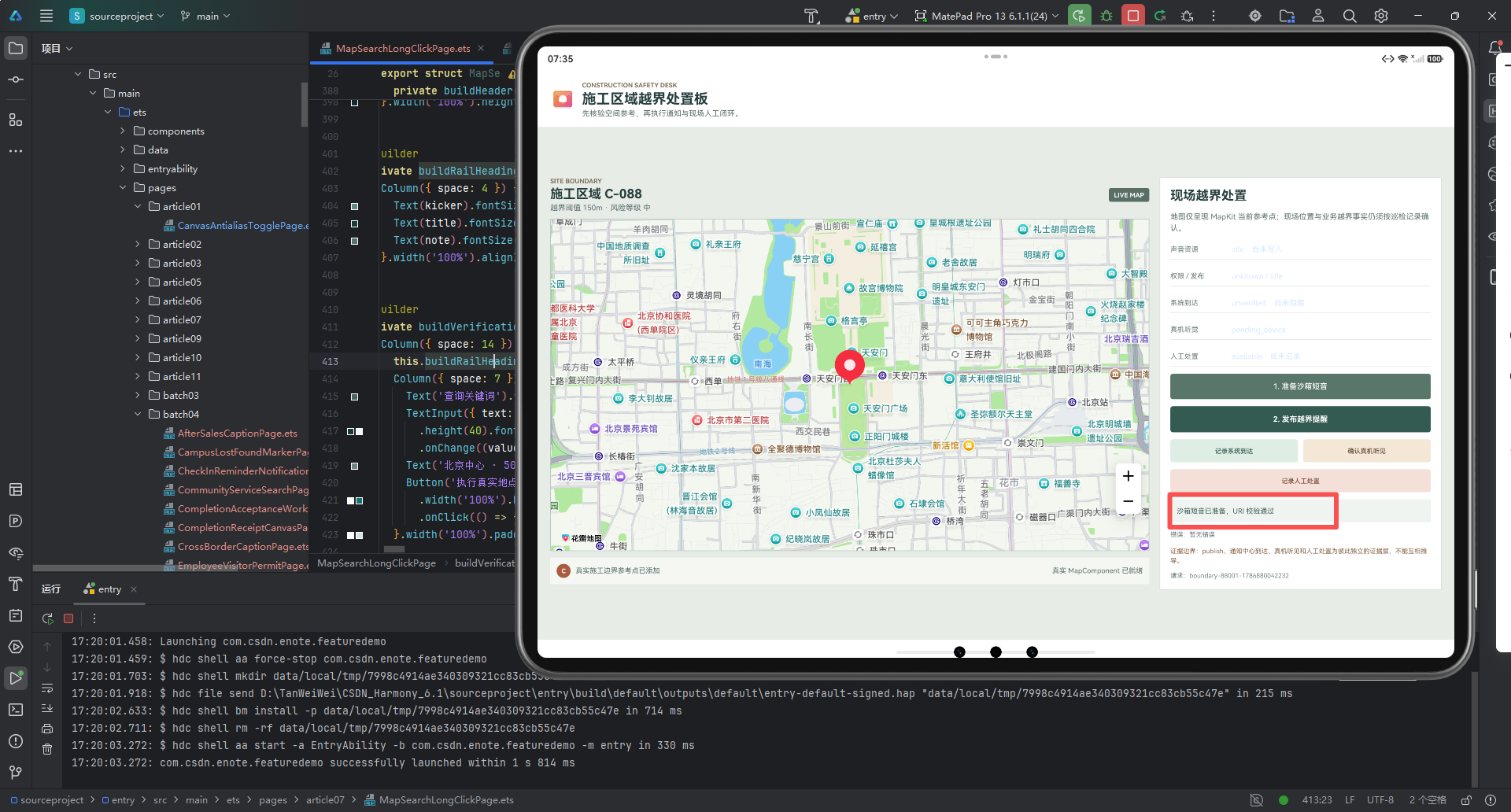The width and height of the screenshot is (1511, 812).
Task: Open the main branch dropdown
Action: pyautogui.click(x=205, y=16)
